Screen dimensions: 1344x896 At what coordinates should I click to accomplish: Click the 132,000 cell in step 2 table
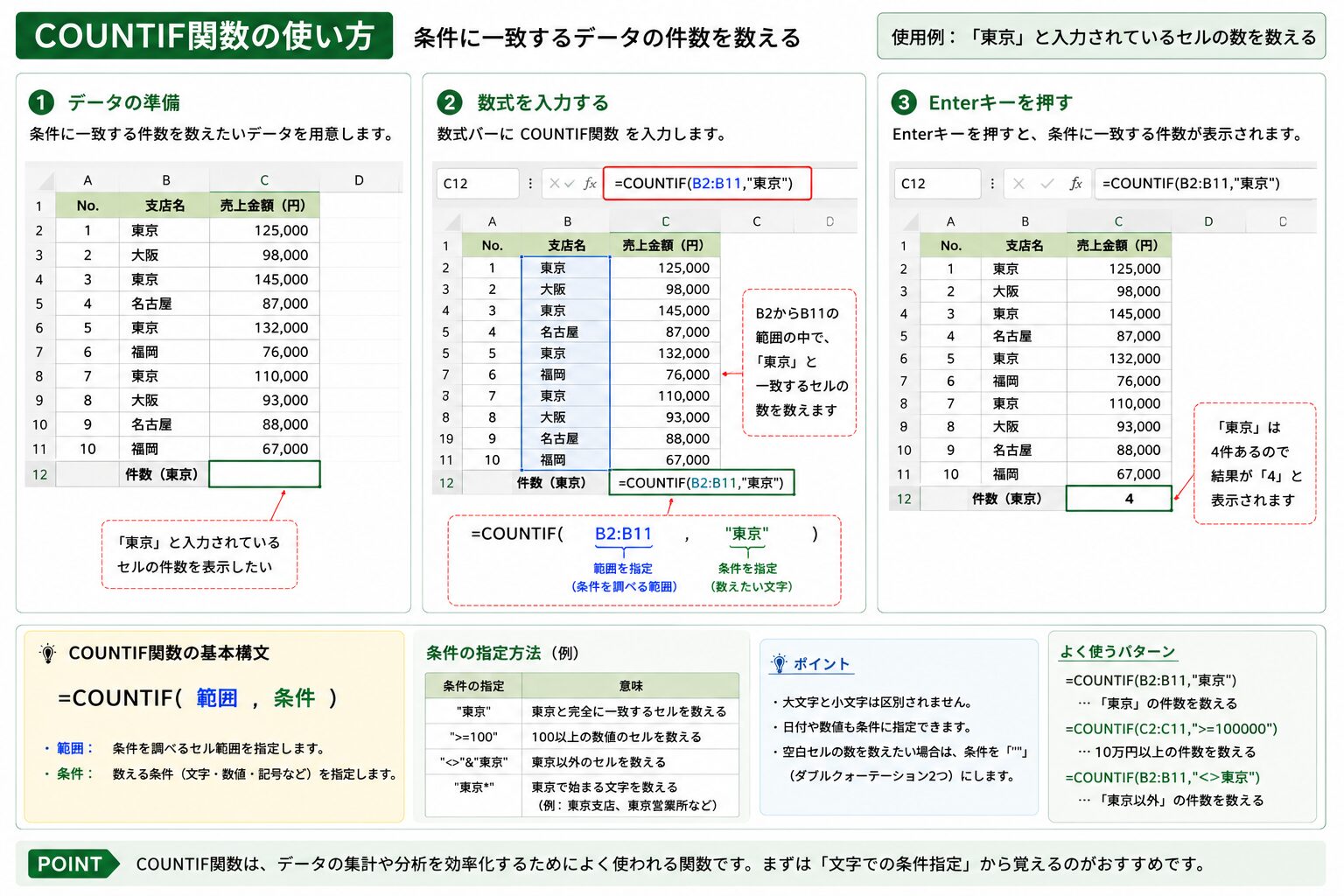pos(665,353)
